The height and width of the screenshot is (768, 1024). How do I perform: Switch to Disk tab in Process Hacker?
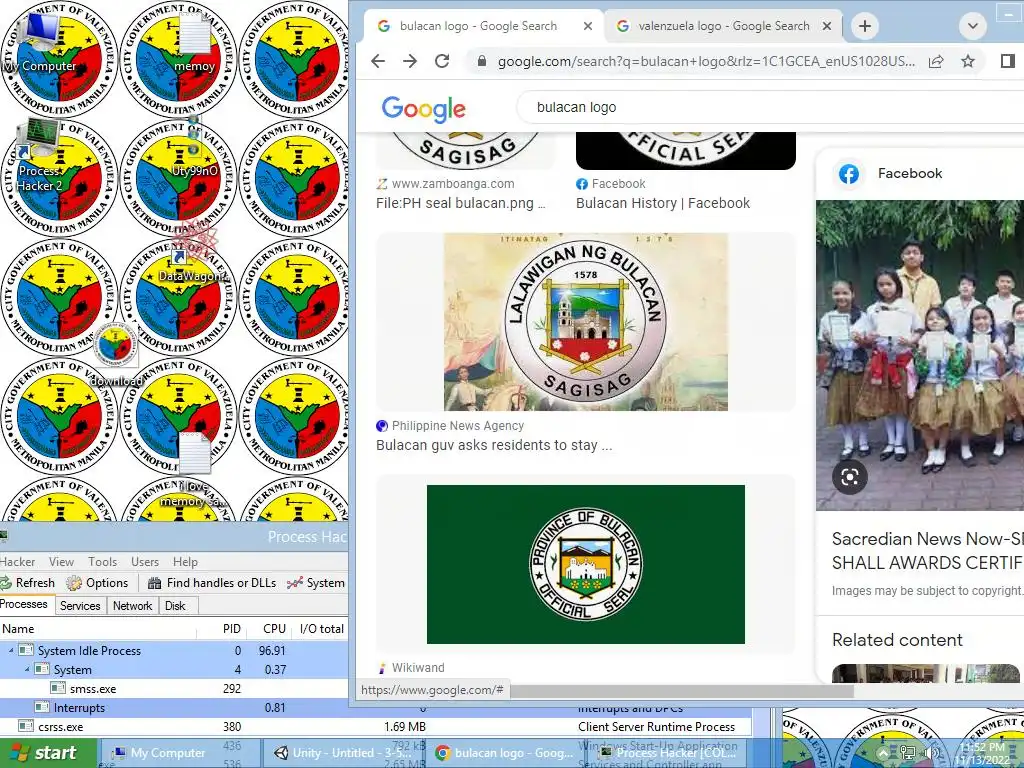pos(175,606)
